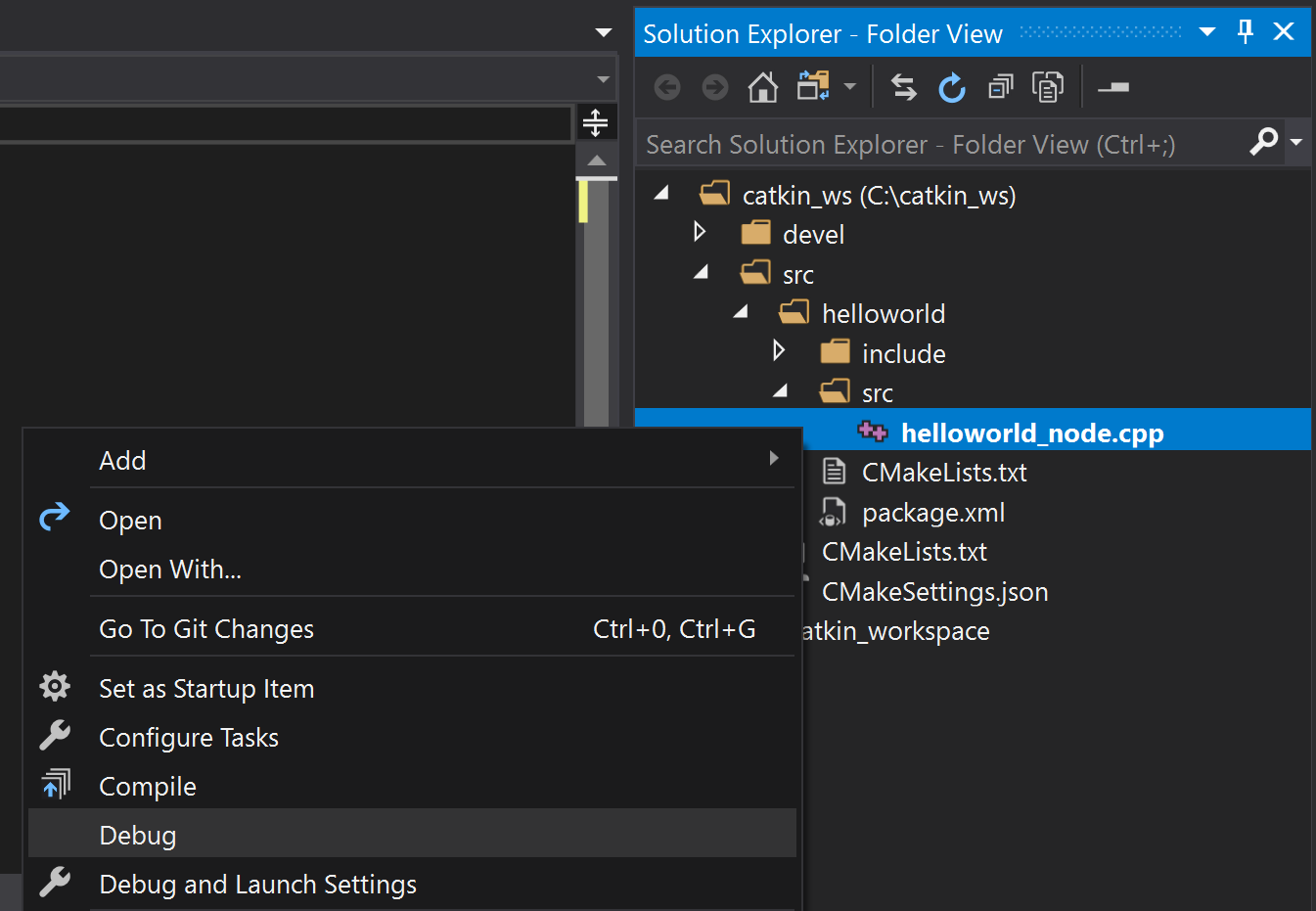Choose Set as Startup Item

tap(412, 688)
